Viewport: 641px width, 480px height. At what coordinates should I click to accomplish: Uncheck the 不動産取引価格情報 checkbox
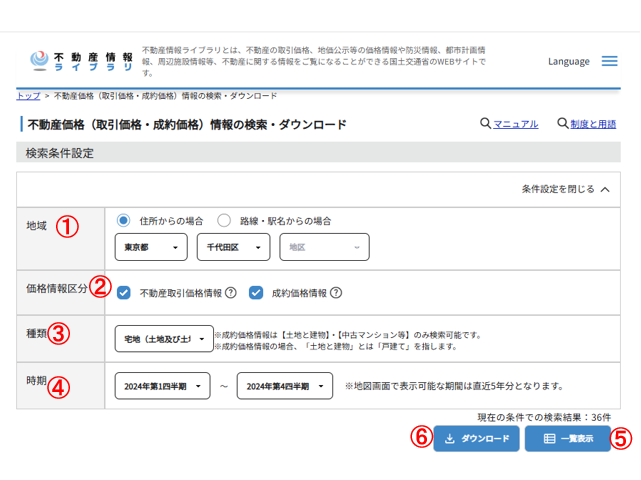pos(124,293)
